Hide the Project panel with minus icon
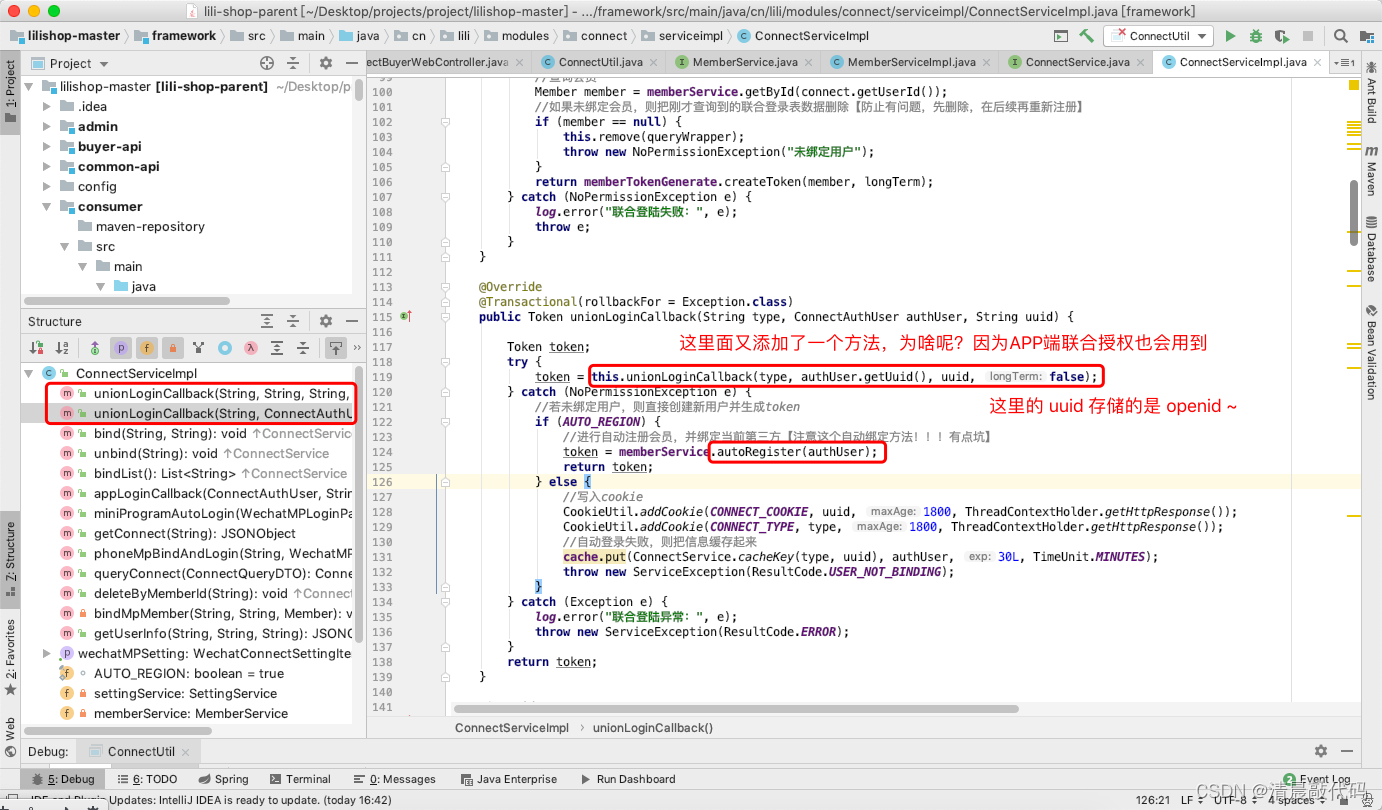This screenshot has width=1382, height=810. pos(351,63)
